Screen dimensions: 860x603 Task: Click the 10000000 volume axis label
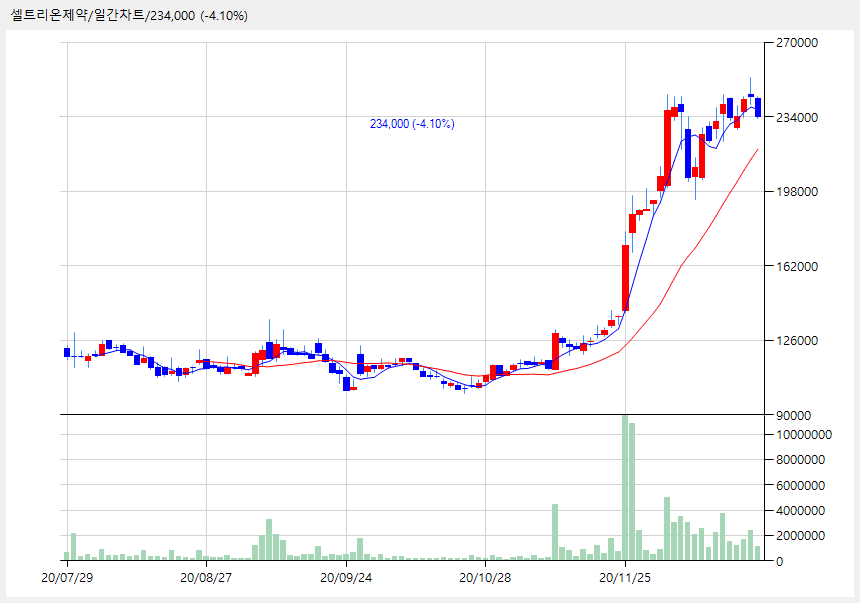click(804, 435)
